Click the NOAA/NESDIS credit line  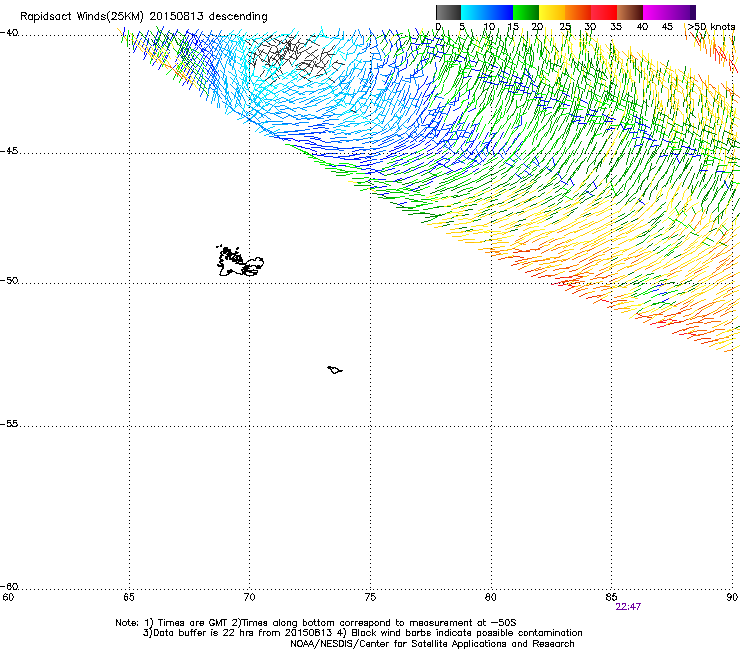click(x=432, y=644)
